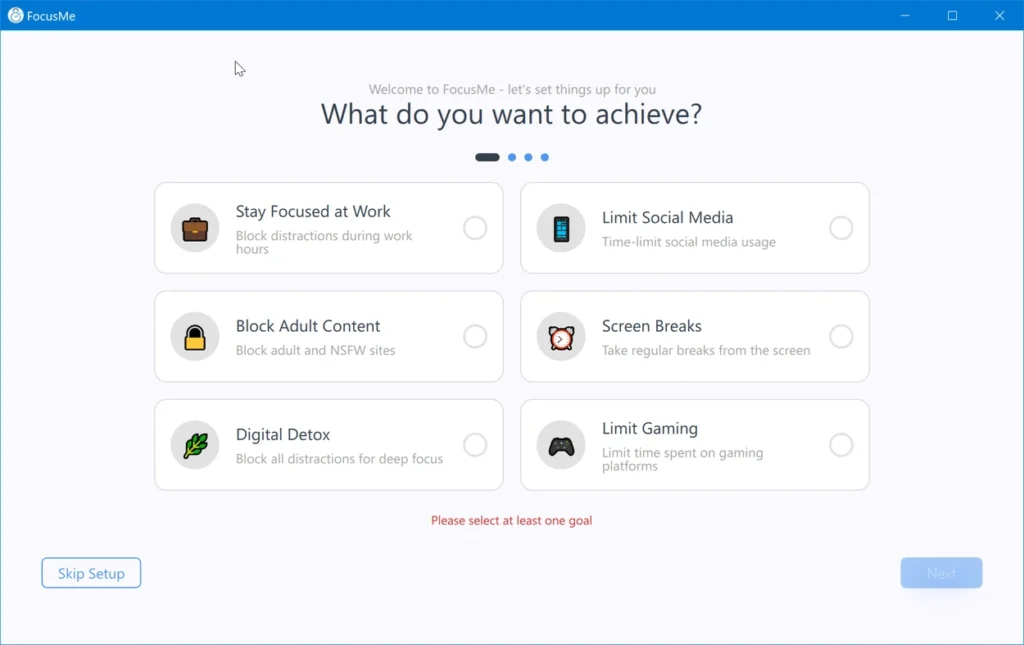Click the current step pill indicator
Screen dimensions: 1024x645
pyautogui.click(x=487, y=157)
